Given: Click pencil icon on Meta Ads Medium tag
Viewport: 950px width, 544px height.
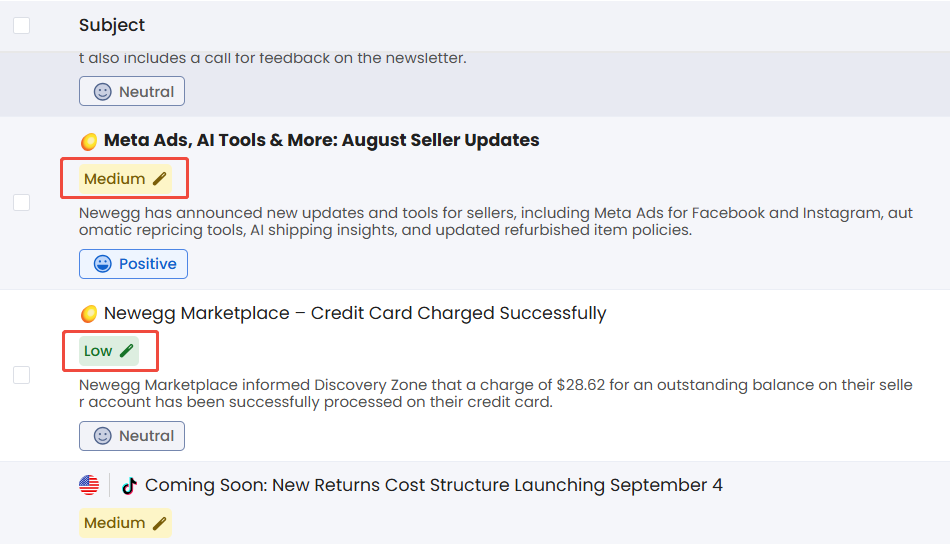Looking at the screenshot, I should [x=159, y=179].
